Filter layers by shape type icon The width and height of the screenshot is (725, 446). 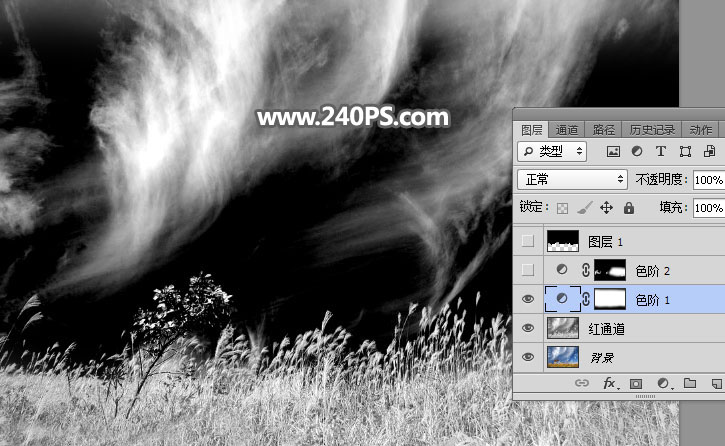pyautogui.click(x=685, y=152)
